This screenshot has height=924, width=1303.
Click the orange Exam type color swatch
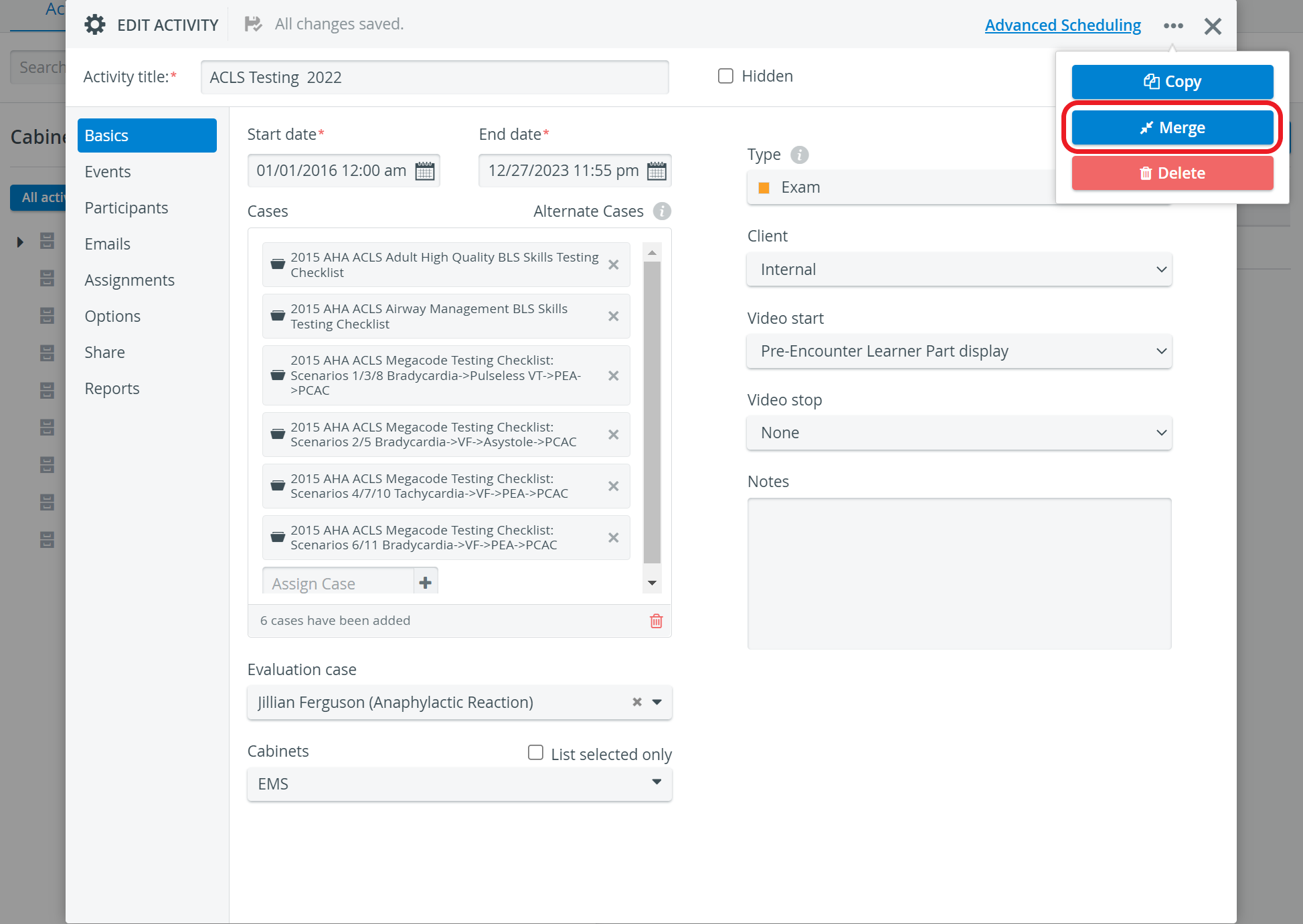tap(764, 188)
